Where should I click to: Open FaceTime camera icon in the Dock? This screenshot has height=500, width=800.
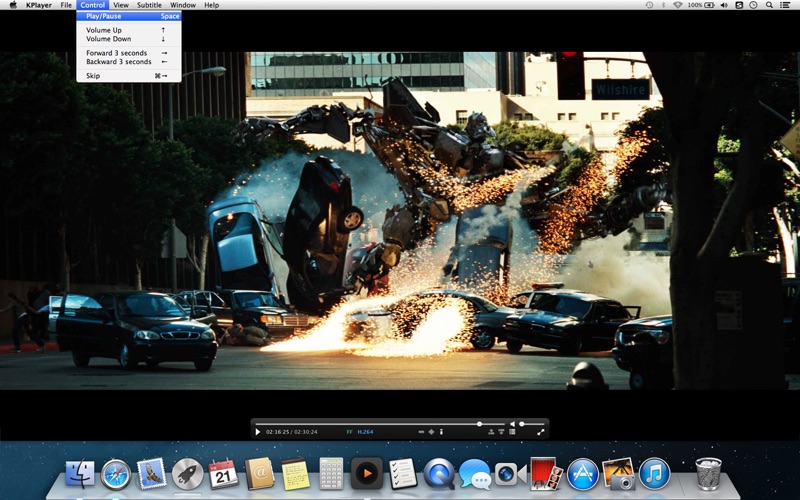point(510,474)
